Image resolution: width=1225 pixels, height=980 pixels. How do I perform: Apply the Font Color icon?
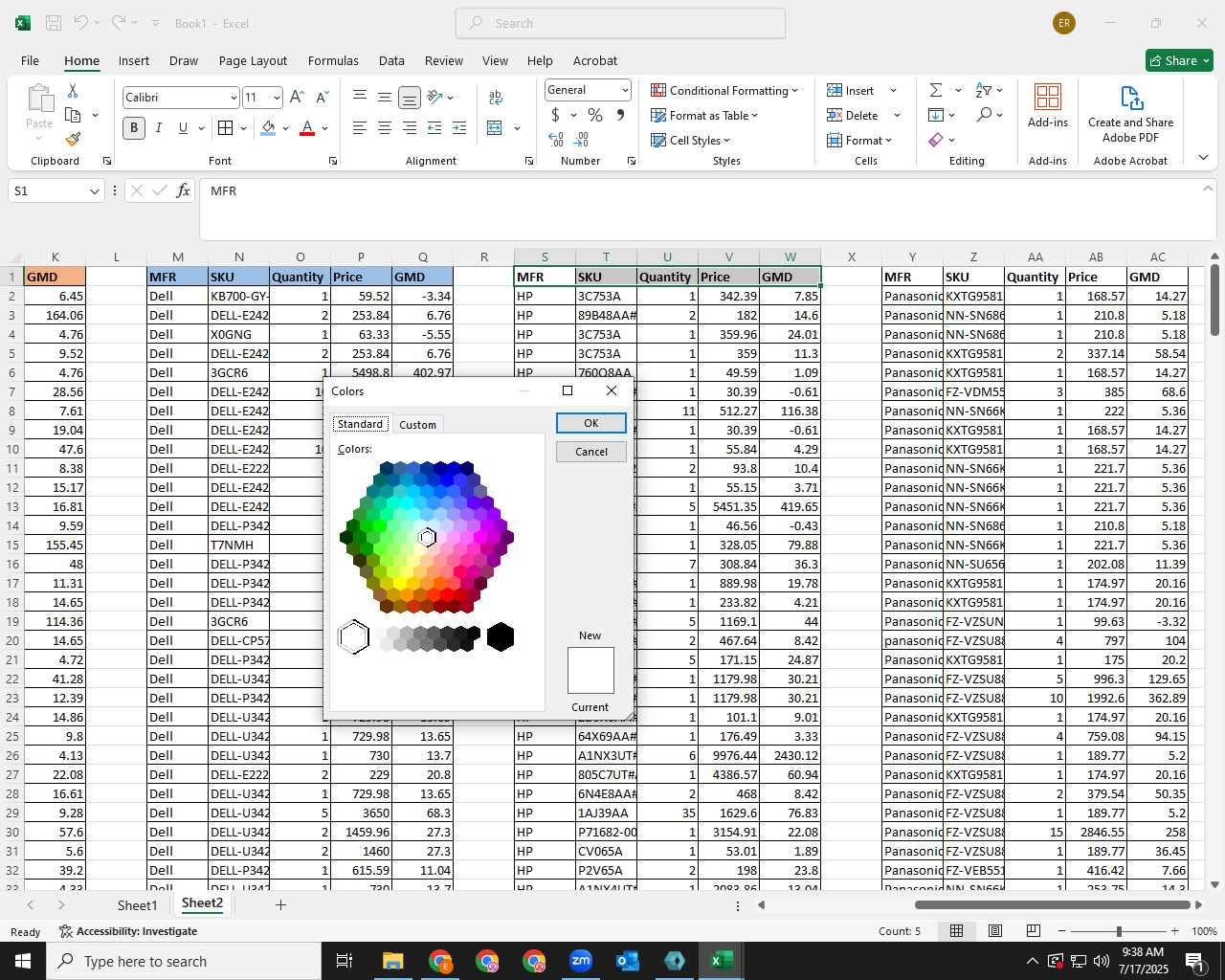[307, 127]
